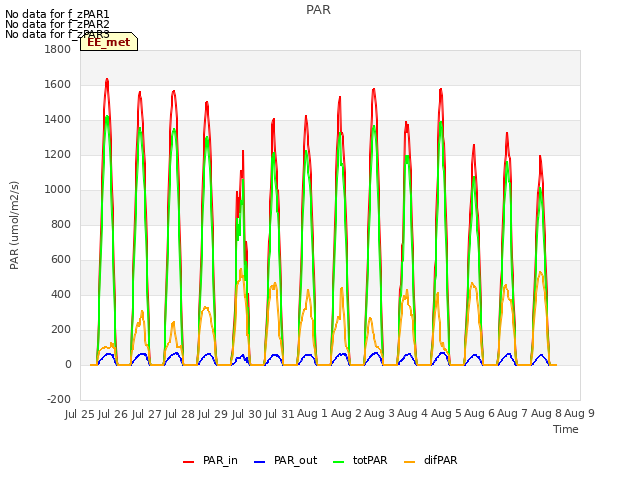This screenshot has width=640, height=480.
Task: Click the 400 y-axis tick label
Action: point(61,295)
